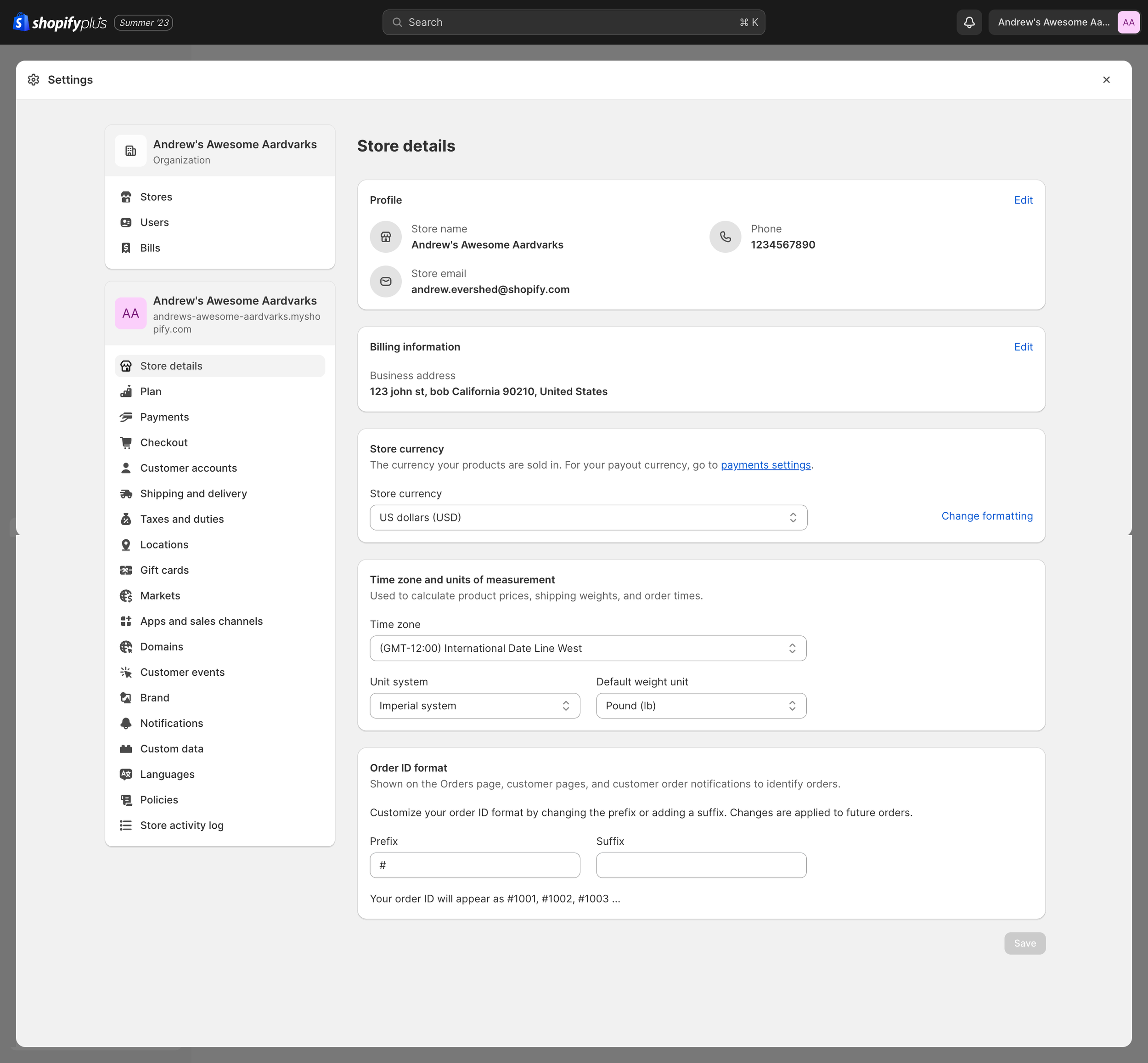The image size is (1148, 1063).
Task: Click the Store activity log list icon
Action: pyautogui.click(x=126, y=826)
